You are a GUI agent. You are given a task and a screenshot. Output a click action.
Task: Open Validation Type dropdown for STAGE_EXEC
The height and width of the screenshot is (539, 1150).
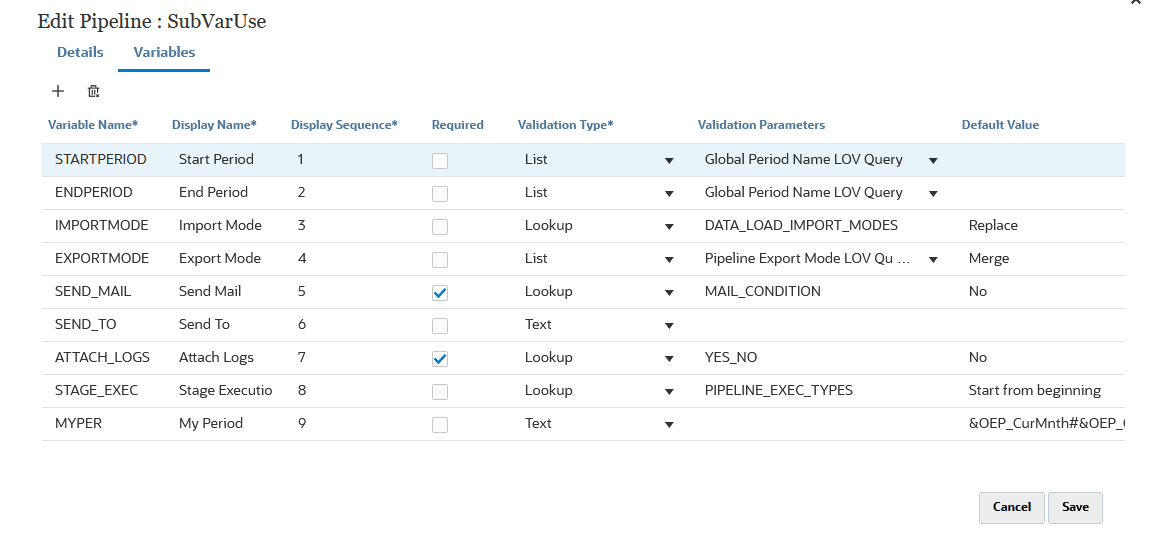669,392
